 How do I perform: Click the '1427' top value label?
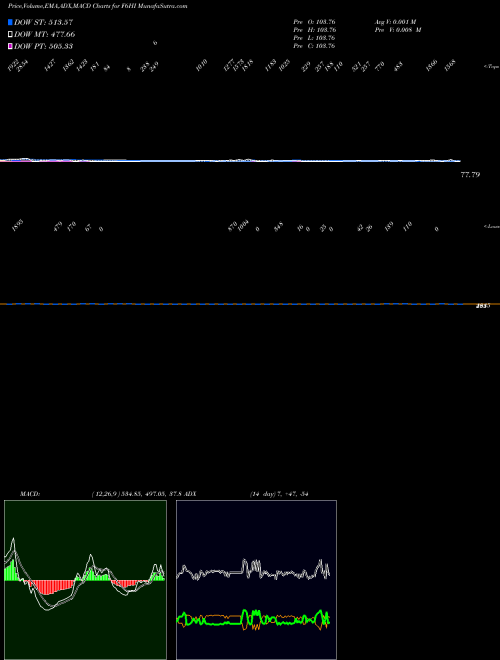[x=50, y=65]
